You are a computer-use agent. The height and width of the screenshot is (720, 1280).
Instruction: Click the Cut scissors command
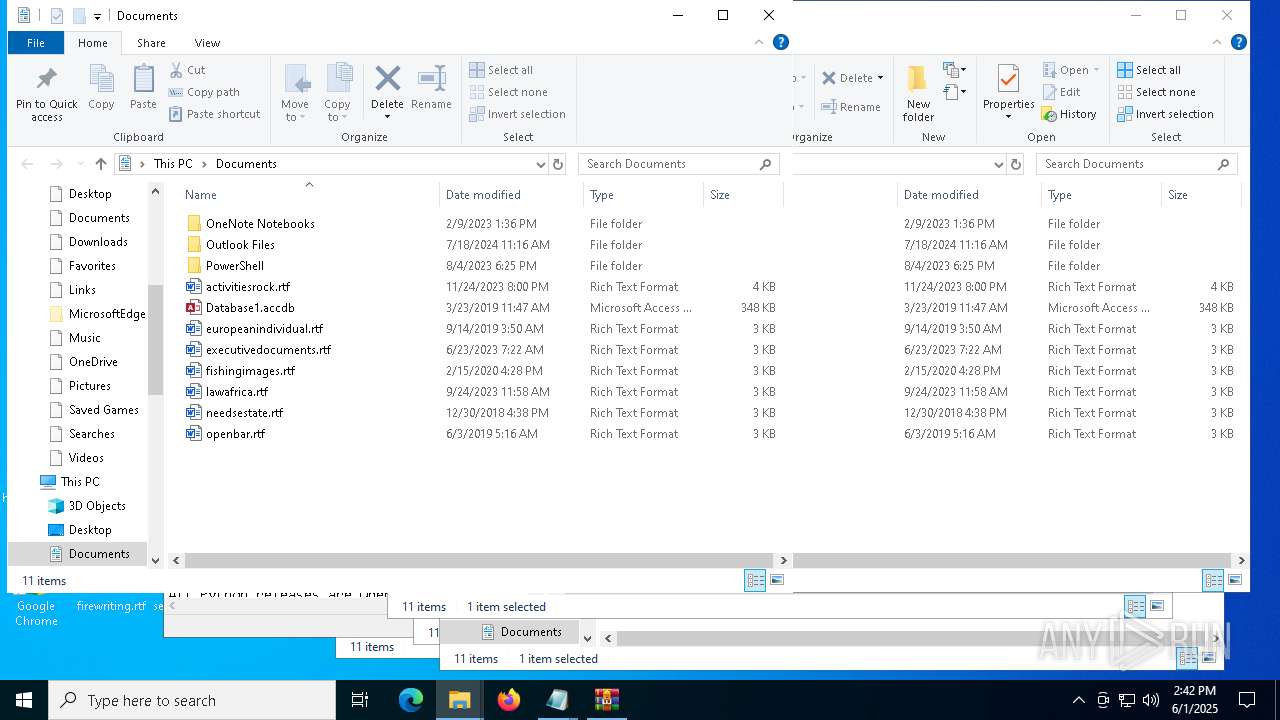[x=188, y=70]
